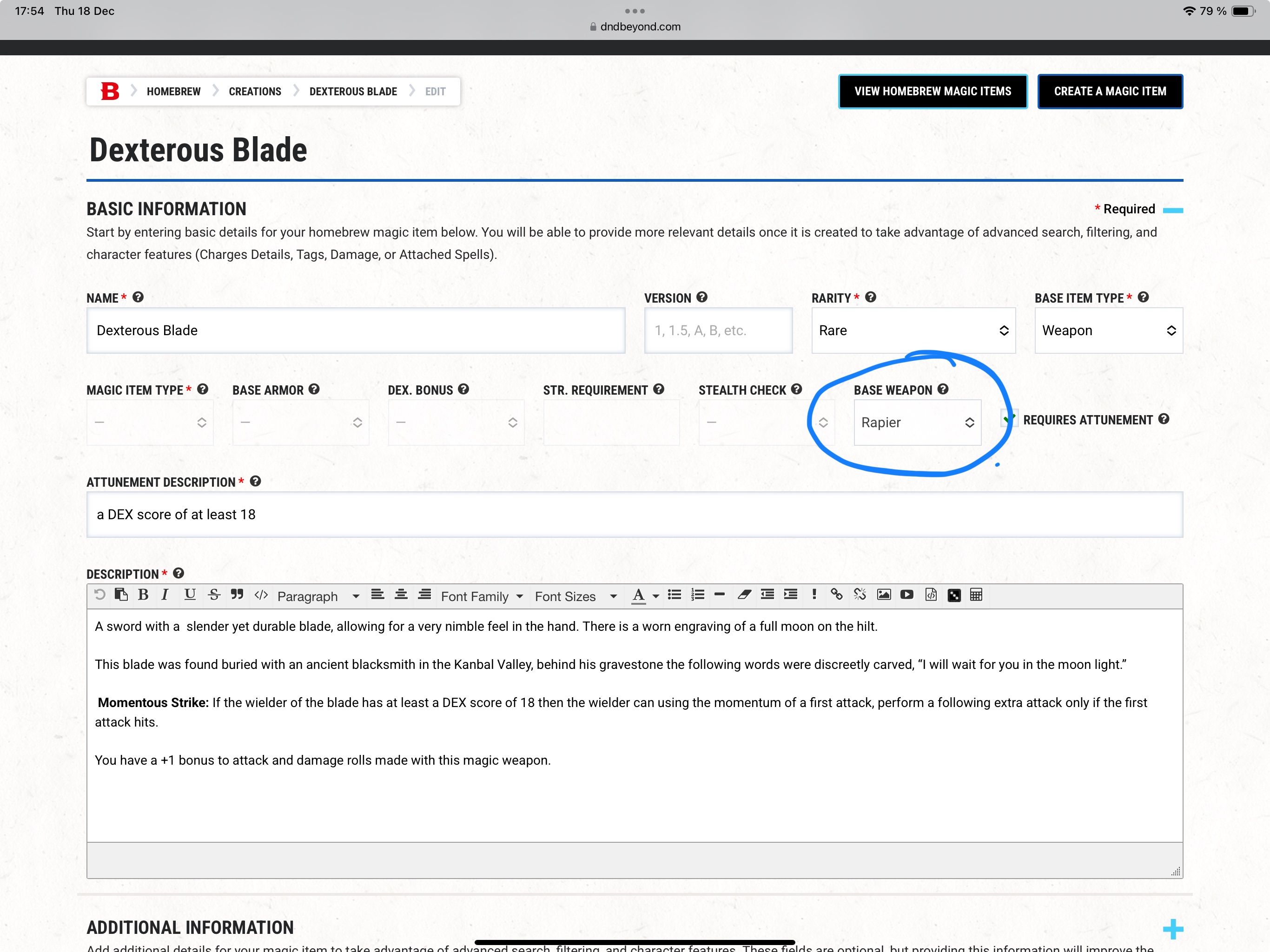Viewport: 1270px width, 952px height.
Task: Go to the Homebrew breadcrumb
Action: 173,92
